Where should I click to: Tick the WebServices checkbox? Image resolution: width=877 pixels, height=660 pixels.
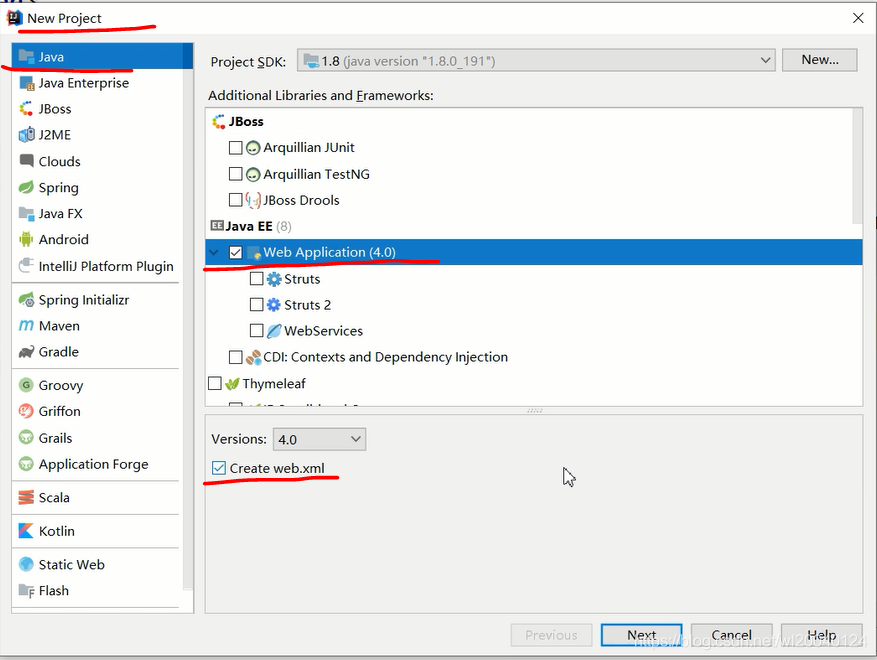pyautogui.click(x=256, y=331)
